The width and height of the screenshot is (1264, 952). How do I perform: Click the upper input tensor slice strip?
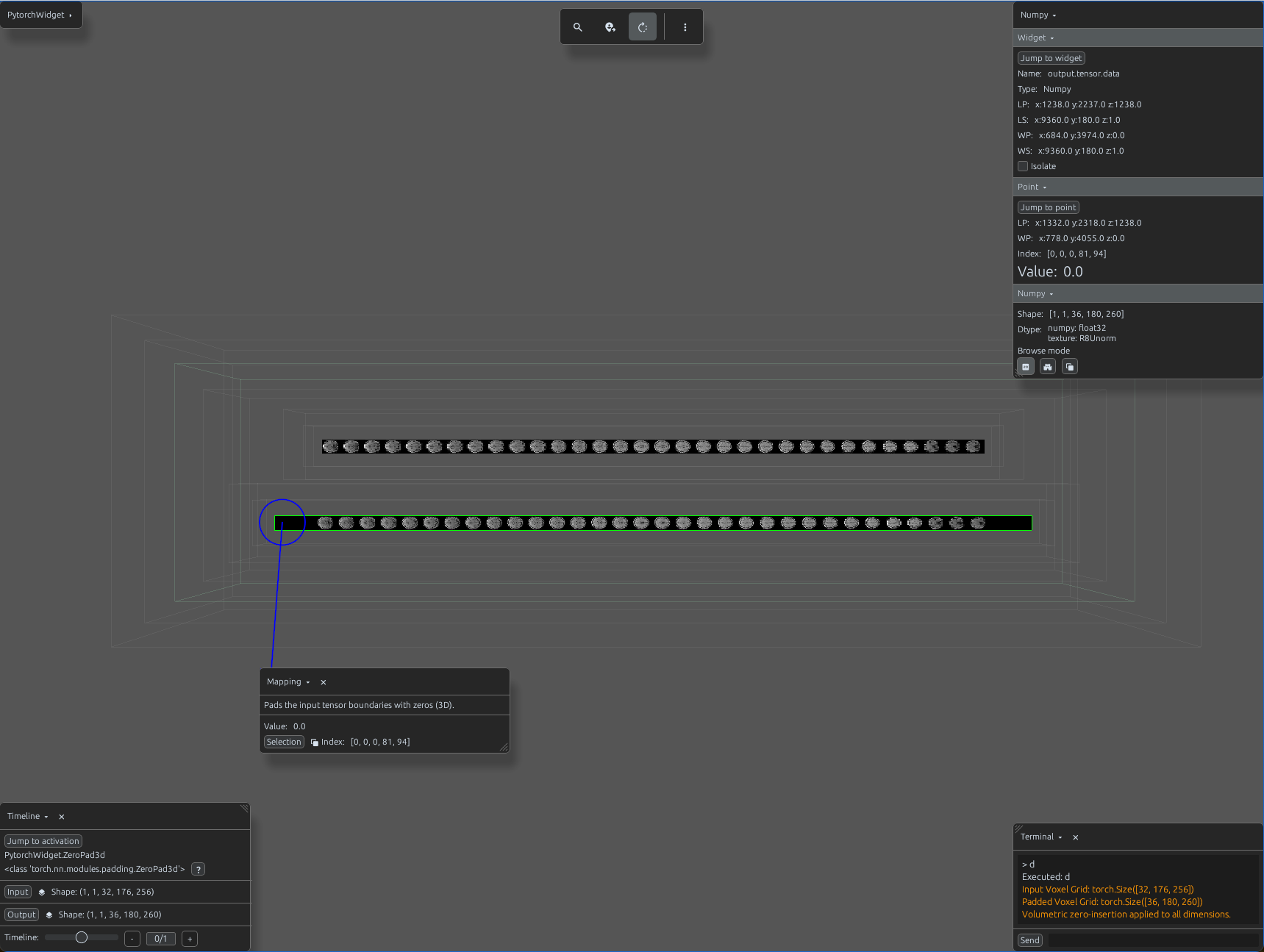click(x=653, y=446)
